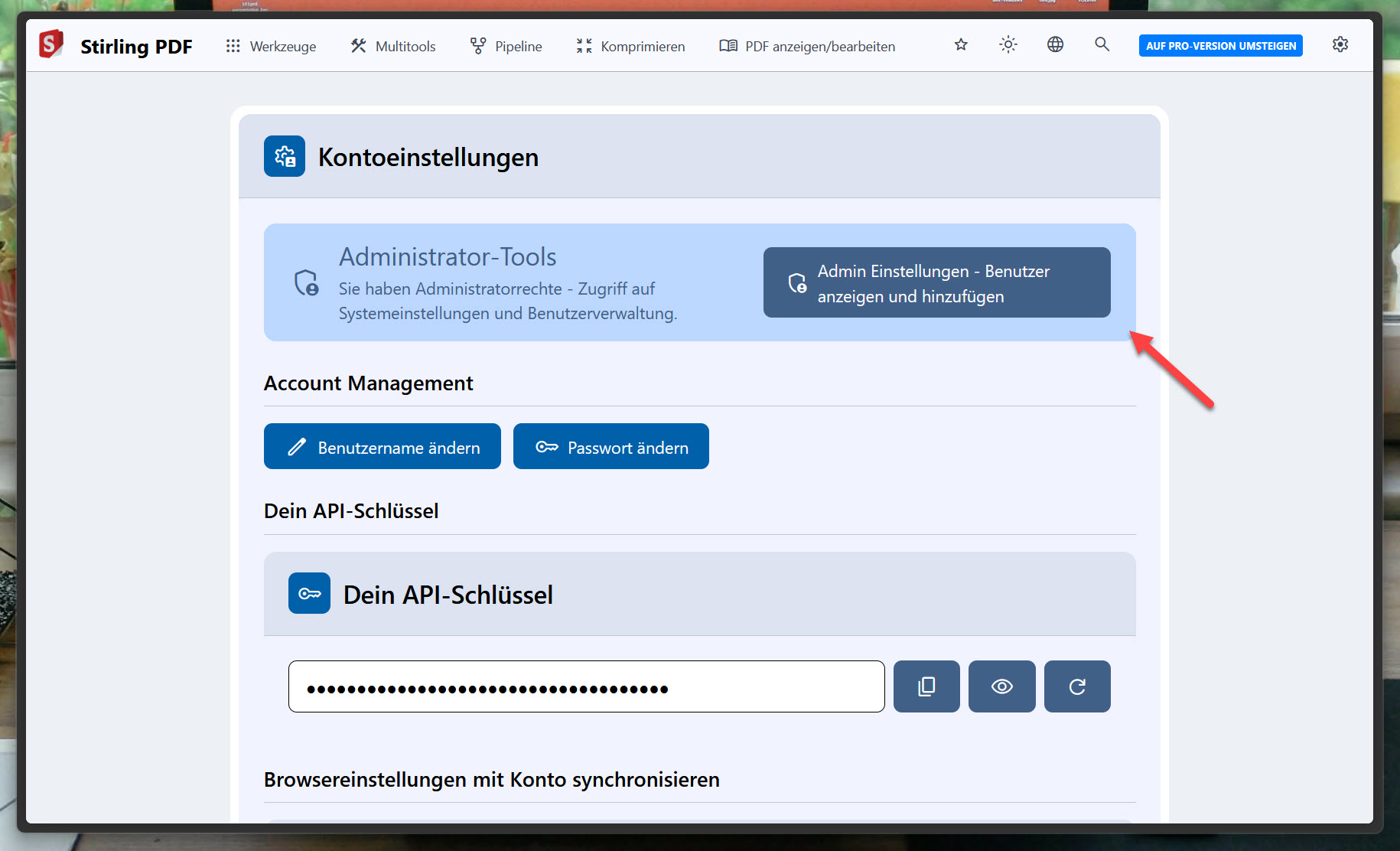The image size is (1400, 851).
Task: Click the Stirling PDF logo icon
Action: click(51, 44)
